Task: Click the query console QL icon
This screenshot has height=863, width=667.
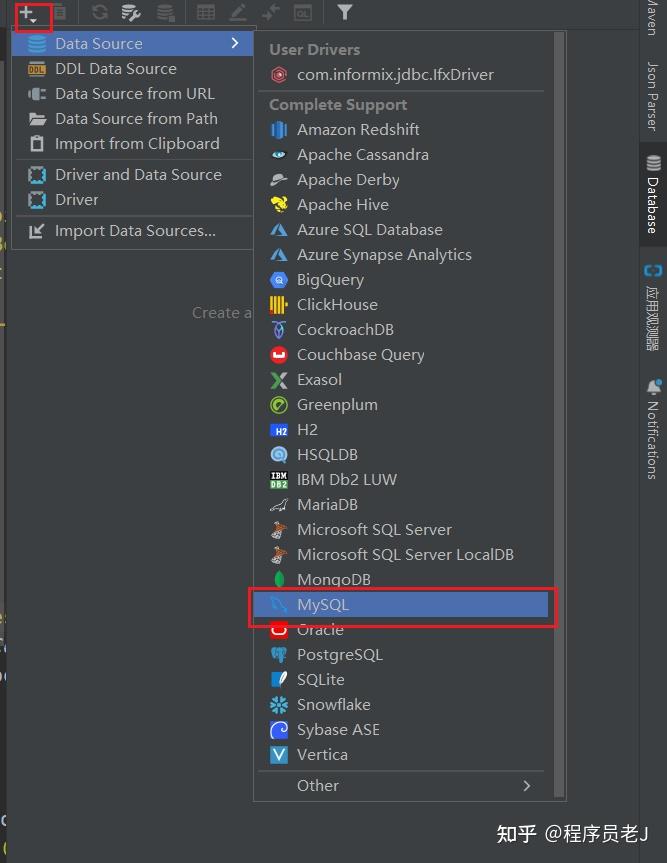Action: pyautogui.click(x=301, y=13)
